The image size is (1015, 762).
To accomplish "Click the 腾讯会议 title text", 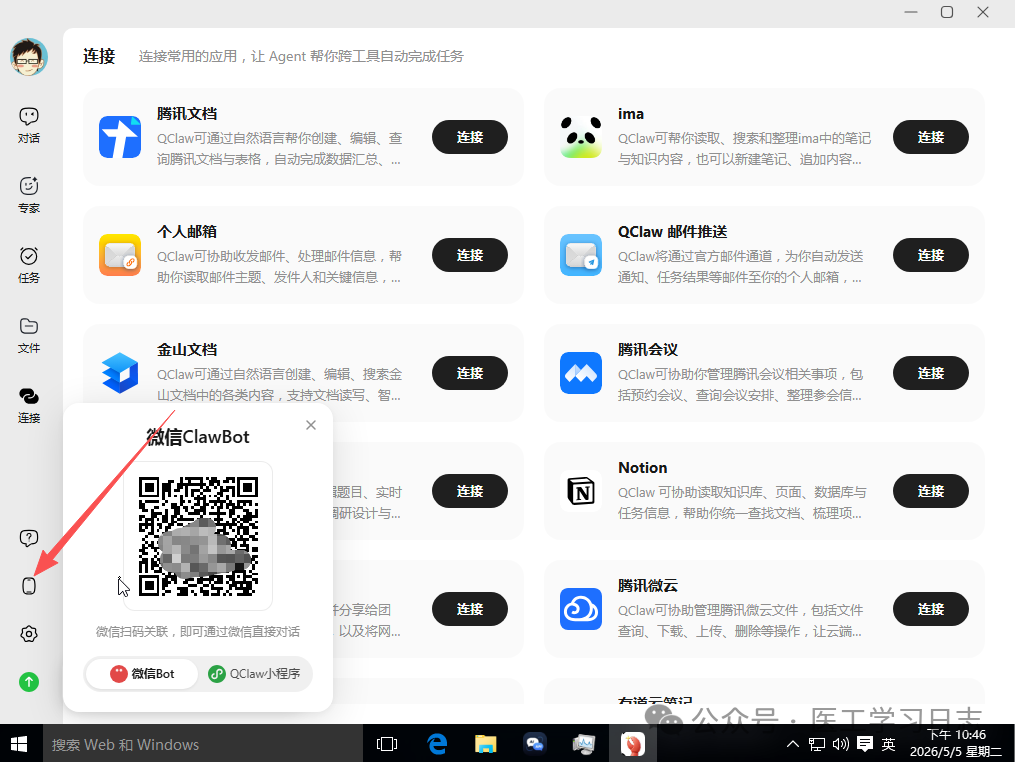I will tap(648, 350).
